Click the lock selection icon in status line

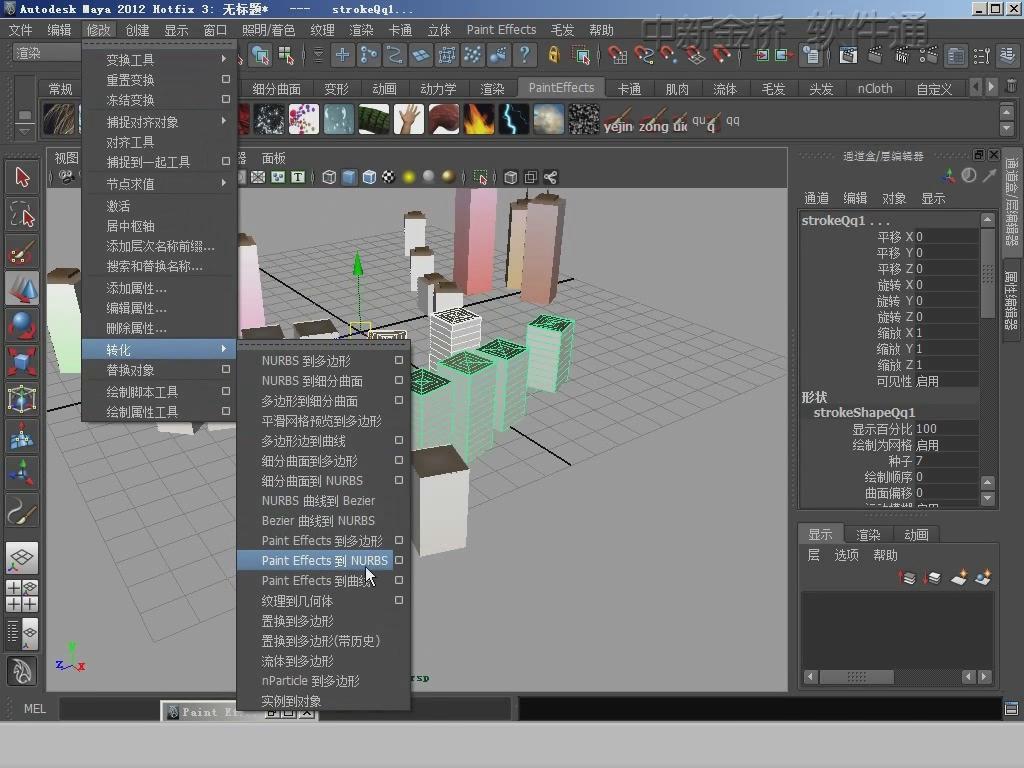pyautogui.click(x=554, y=55)
